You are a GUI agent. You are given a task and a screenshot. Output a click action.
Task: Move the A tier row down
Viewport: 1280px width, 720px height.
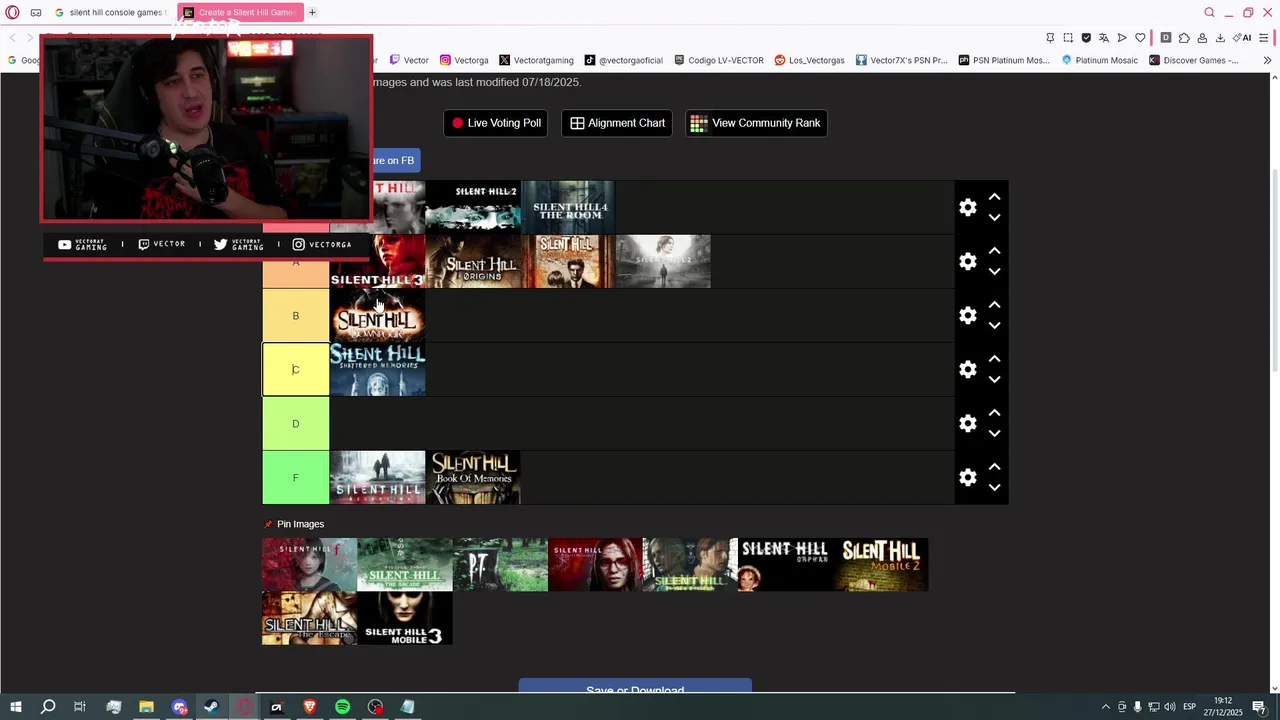point(994,271)
